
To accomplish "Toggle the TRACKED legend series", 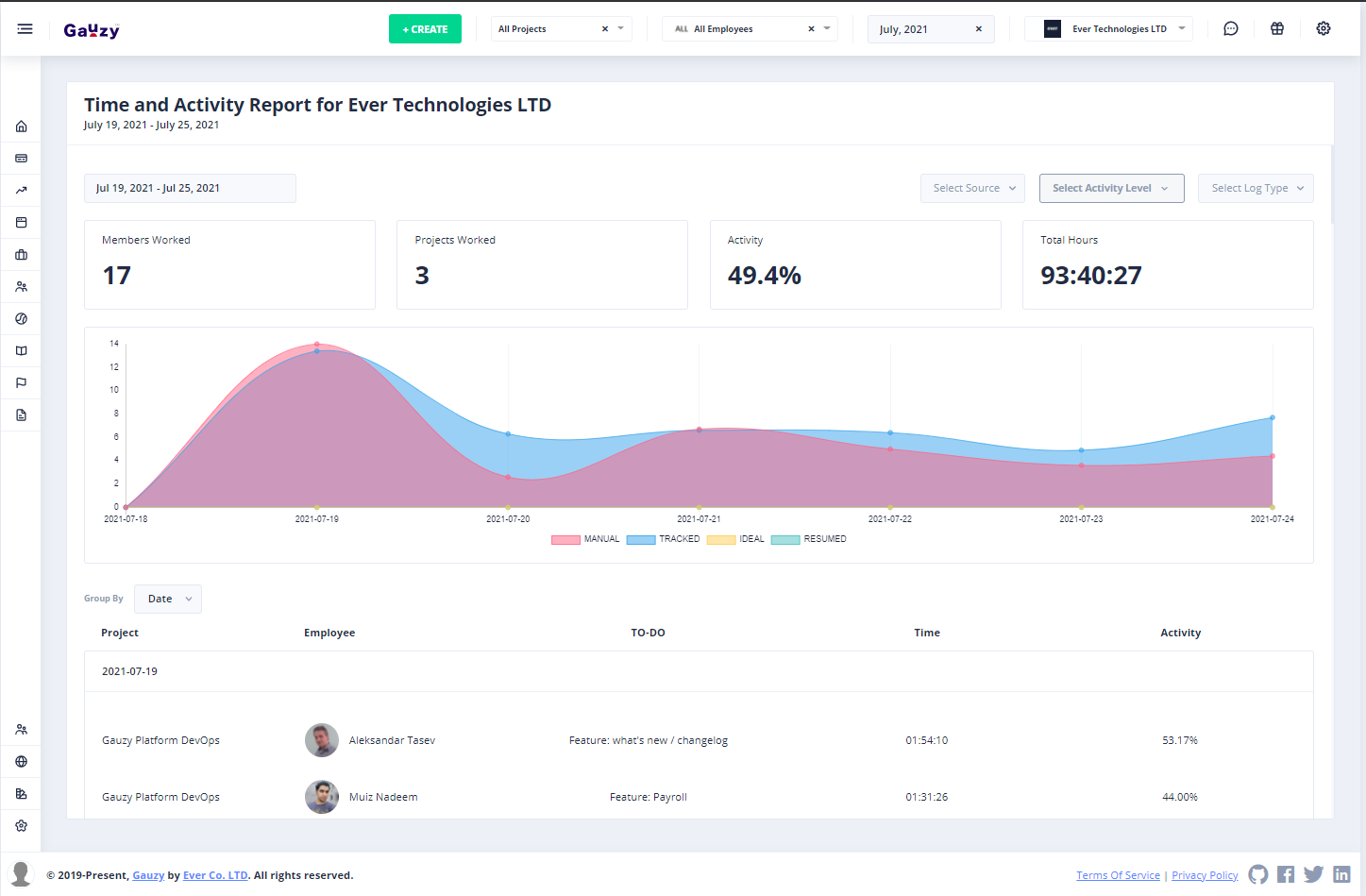I will (x=663, y=539).
